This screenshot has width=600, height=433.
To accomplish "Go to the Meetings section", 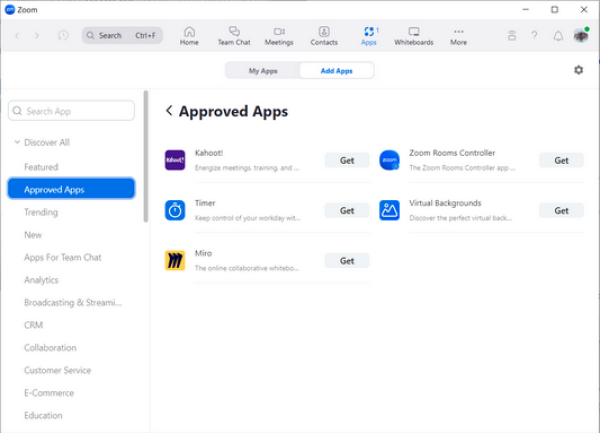I will 279,32.
